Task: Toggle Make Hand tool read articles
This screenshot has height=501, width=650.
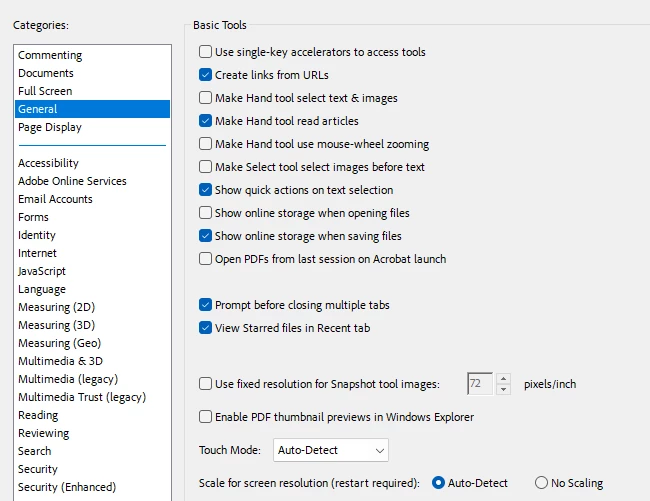Action: [x=206, y=121]
